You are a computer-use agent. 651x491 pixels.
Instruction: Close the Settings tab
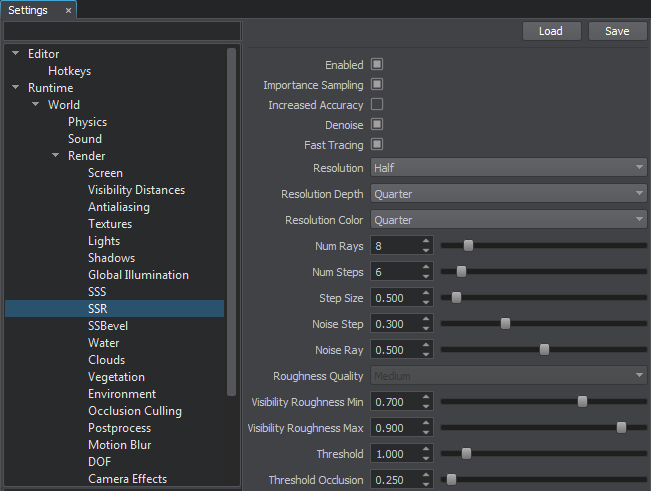tap(68, 10)
